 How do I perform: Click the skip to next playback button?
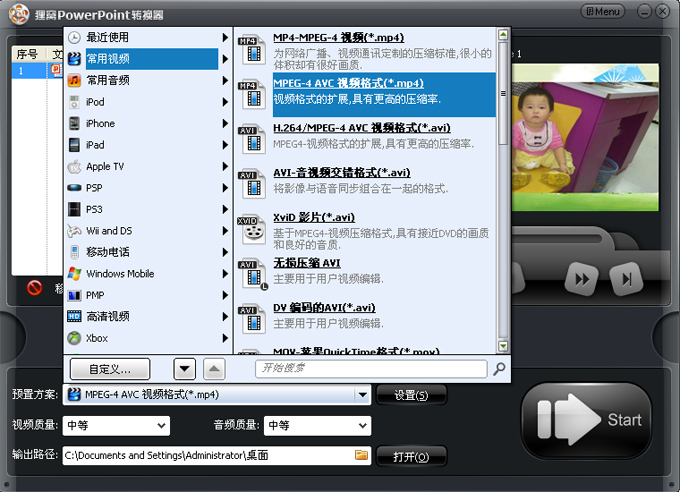pyautogui.click(x=626, y=279)
